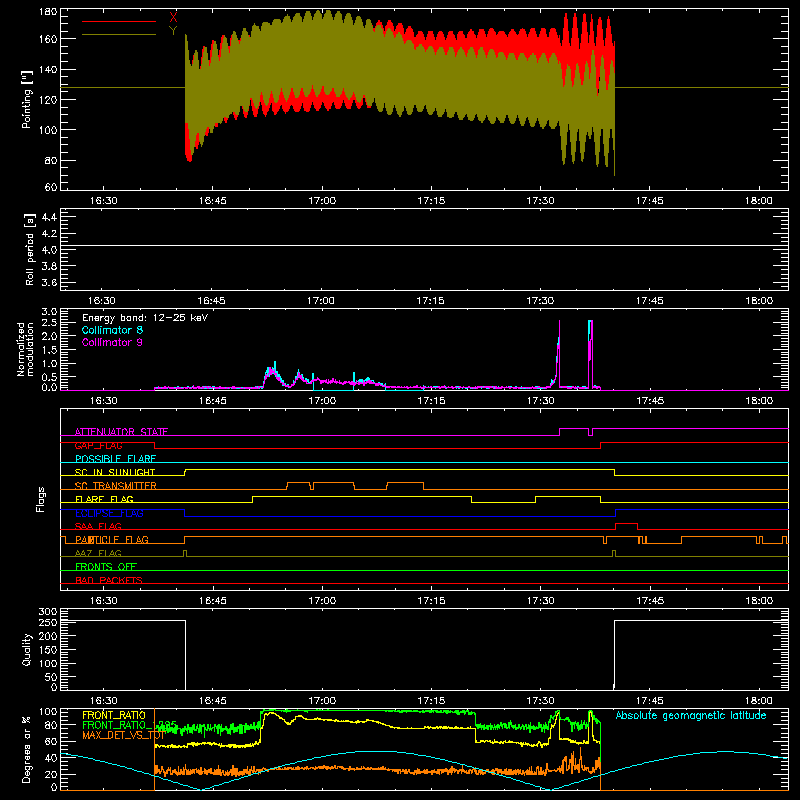Click the ATTENUATOR_STATE flag label
The width and height of the screenshot is (800, 800).
[121, 432]
